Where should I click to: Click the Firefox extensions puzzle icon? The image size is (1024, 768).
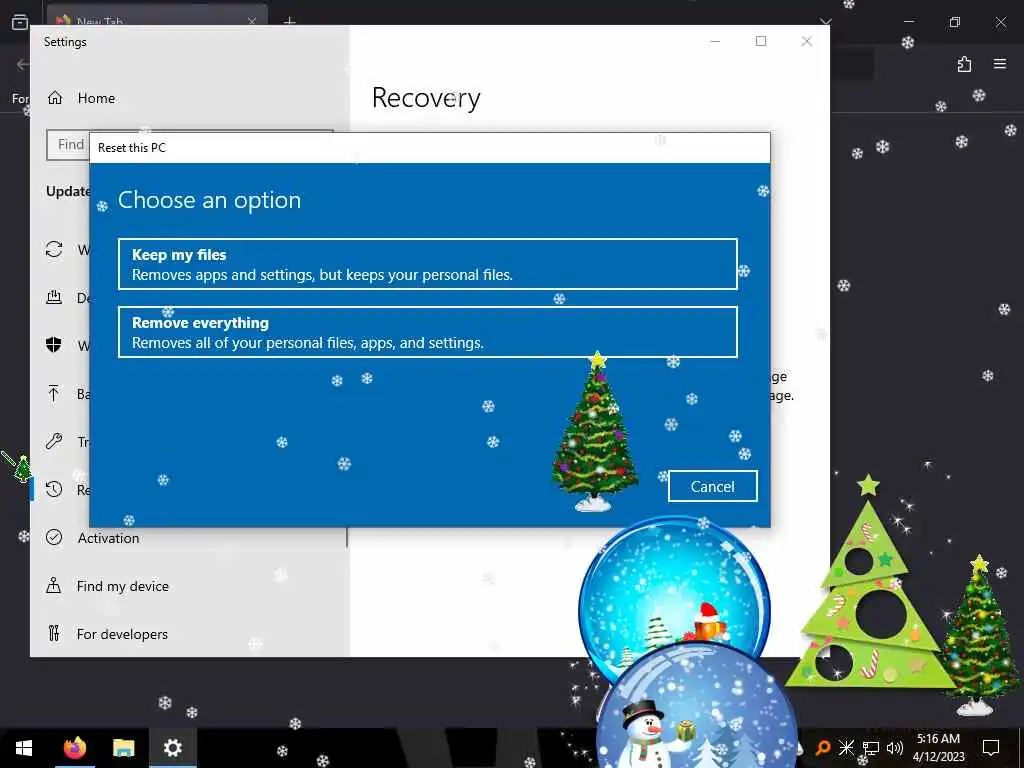(x=965, y=64)
